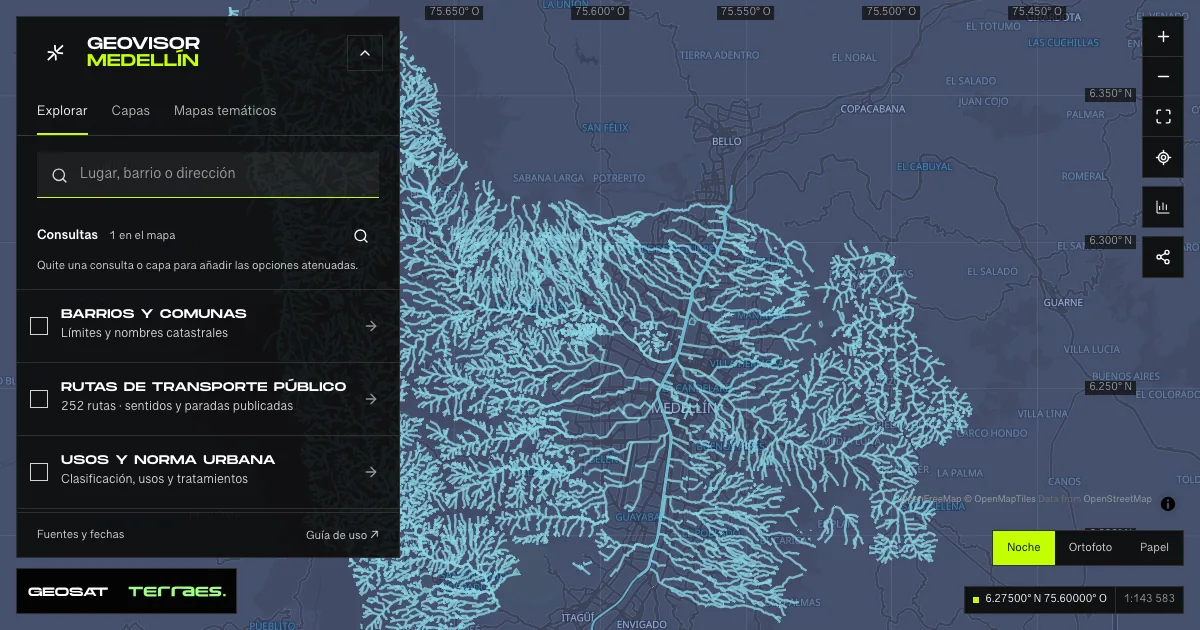Click the GUARNE map label

[1063, 302]
